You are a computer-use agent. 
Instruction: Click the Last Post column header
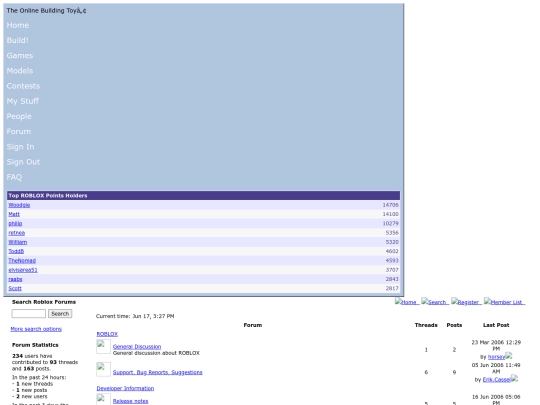(x=496, y=325)
